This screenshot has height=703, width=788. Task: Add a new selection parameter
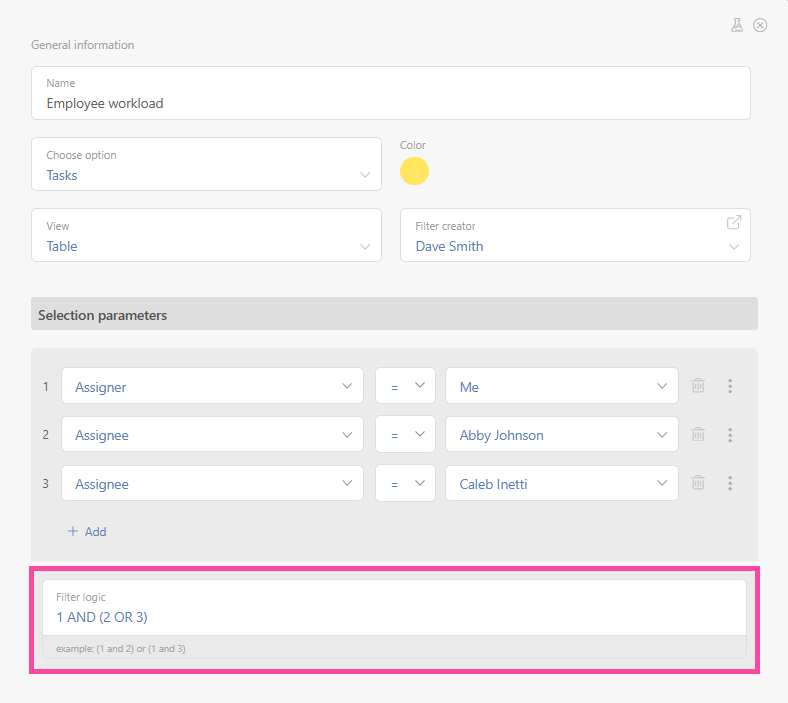click(x=87, y=532)
